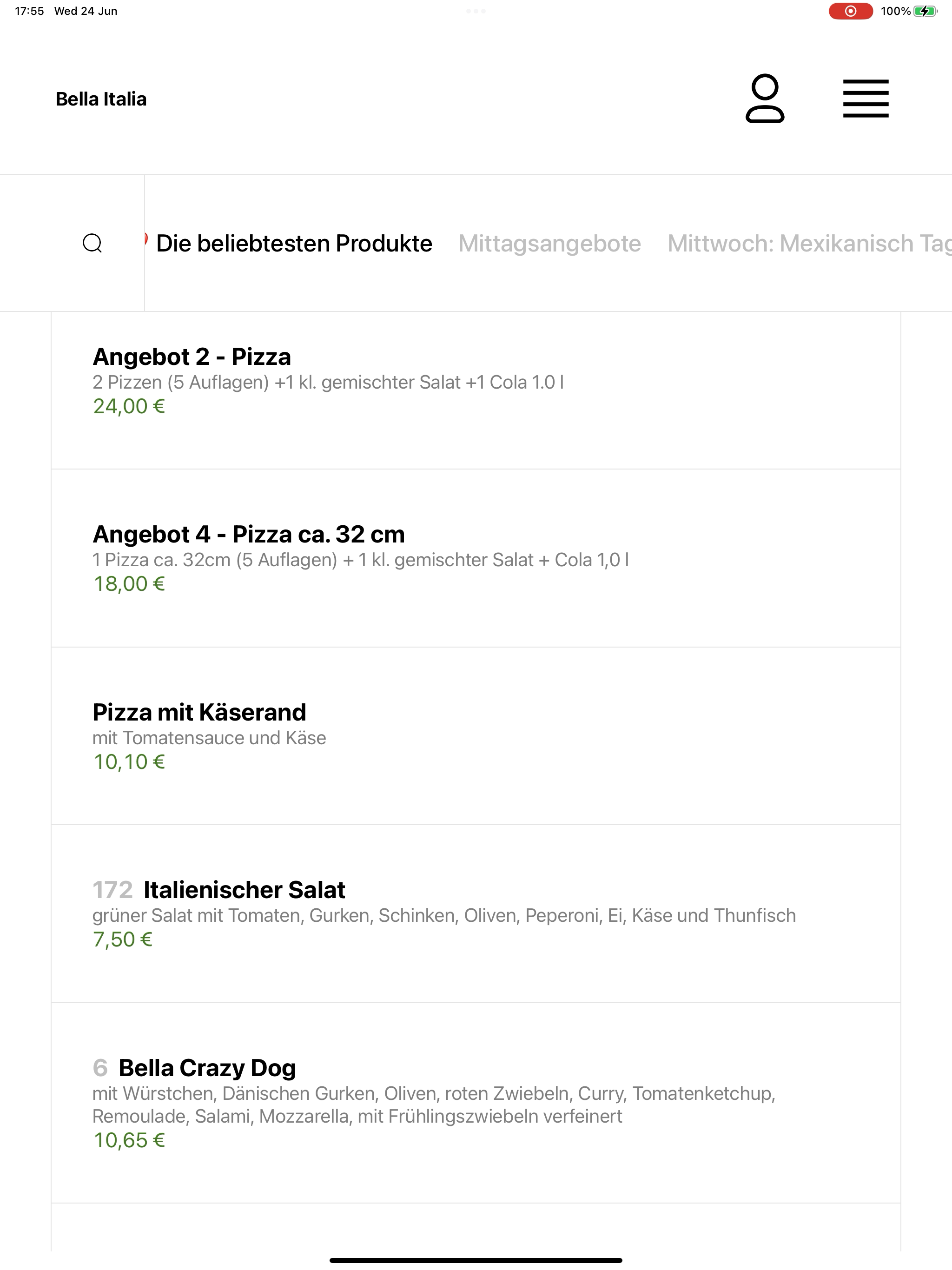Choose Pizza mit Käserand
Image resolution: width=952 pixels, height=1270 pixels.
coord(476,736)
